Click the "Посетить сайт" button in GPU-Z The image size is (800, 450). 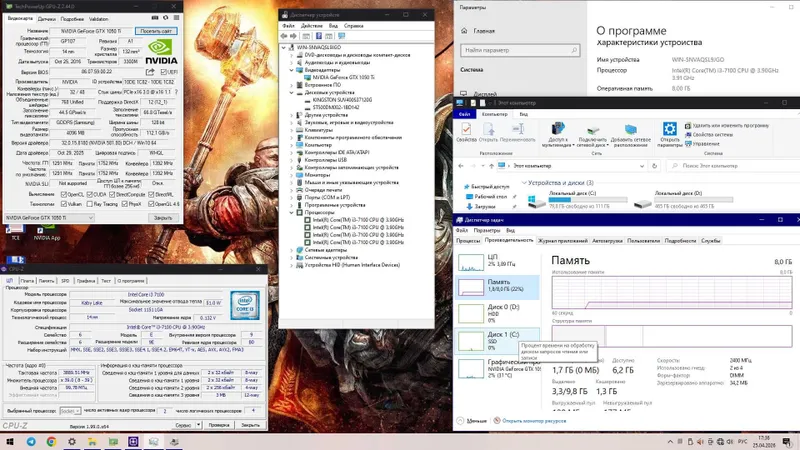pos(156,31)
